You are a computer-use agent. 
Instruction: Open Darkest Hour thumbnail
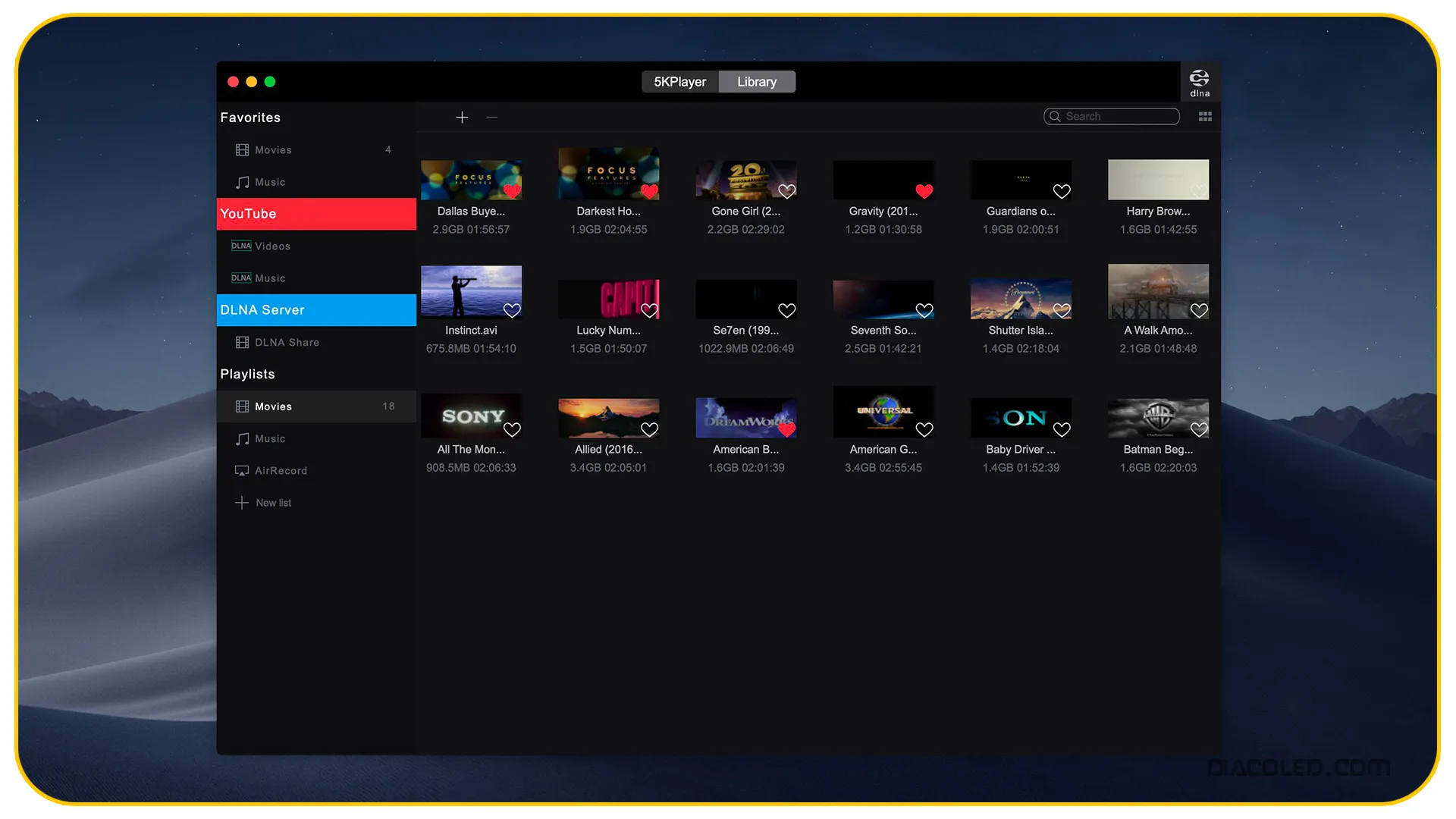coord(608,174)
